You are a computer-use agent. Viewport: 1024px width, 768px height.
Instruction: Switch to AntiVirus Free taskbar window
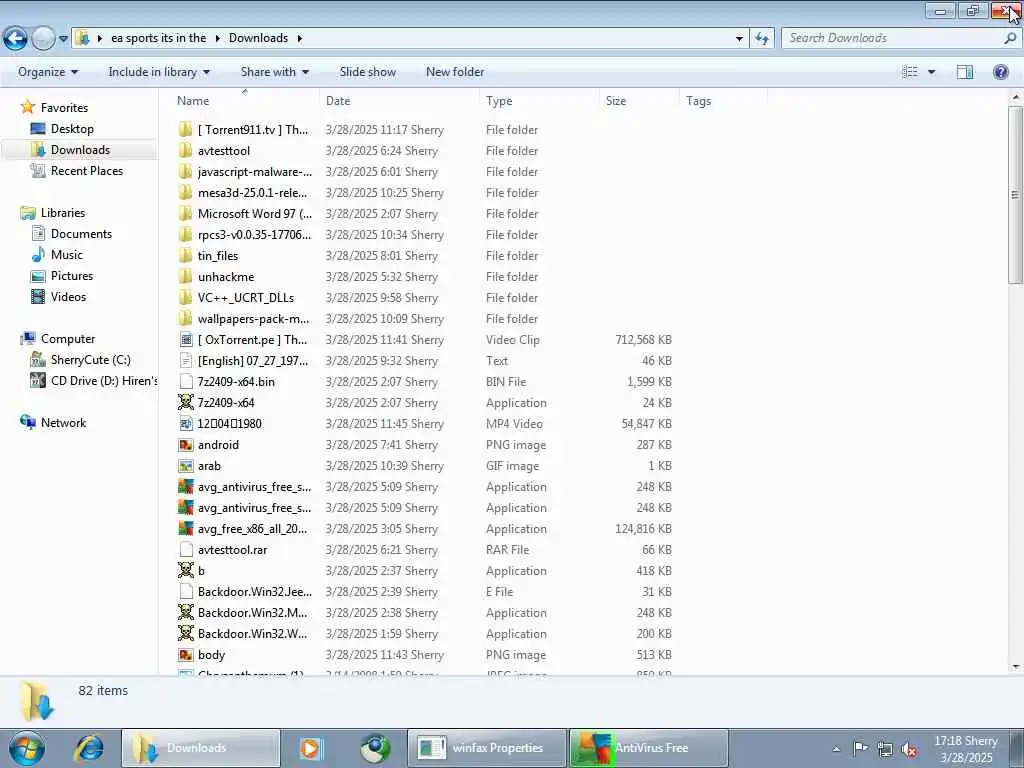pyautogui.click(x=648, y=748)
